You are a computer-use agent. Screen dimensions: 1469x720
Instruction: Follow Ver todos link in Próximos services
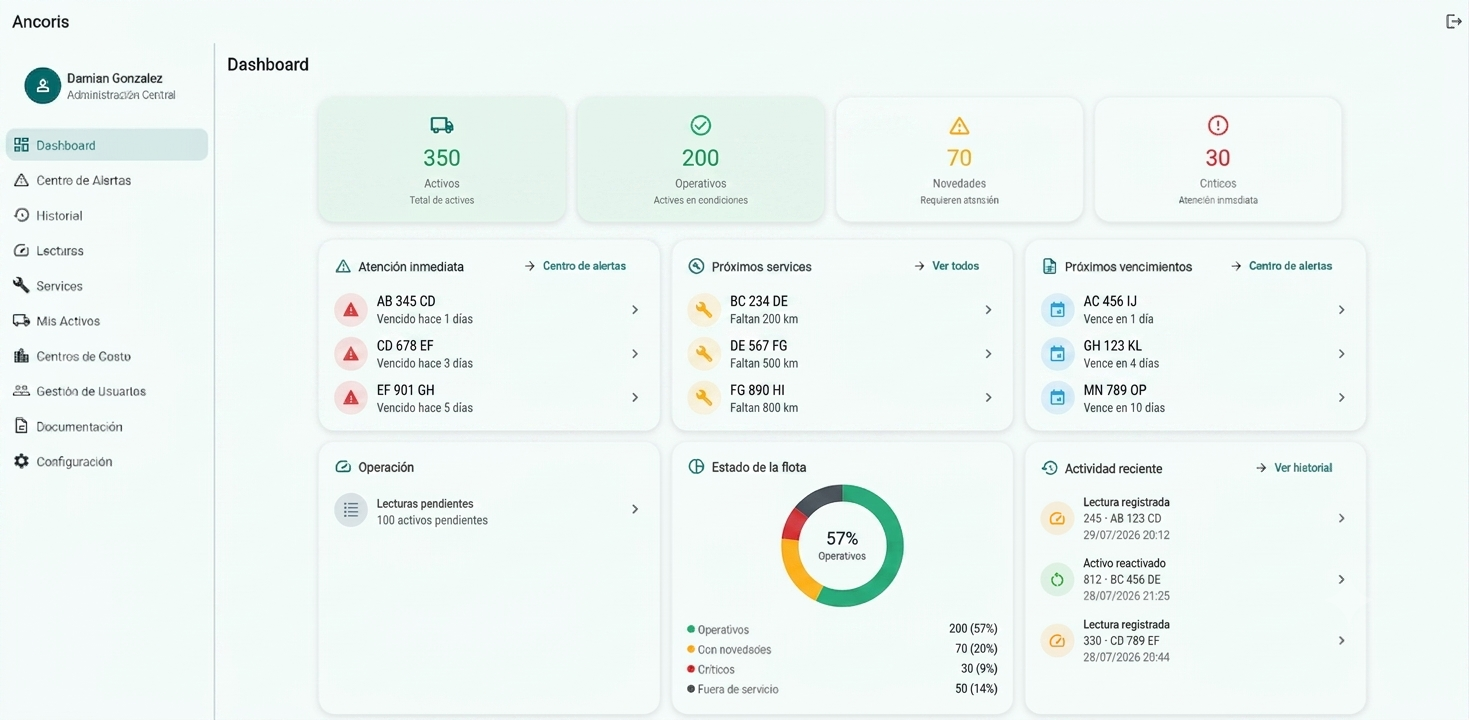946,266
